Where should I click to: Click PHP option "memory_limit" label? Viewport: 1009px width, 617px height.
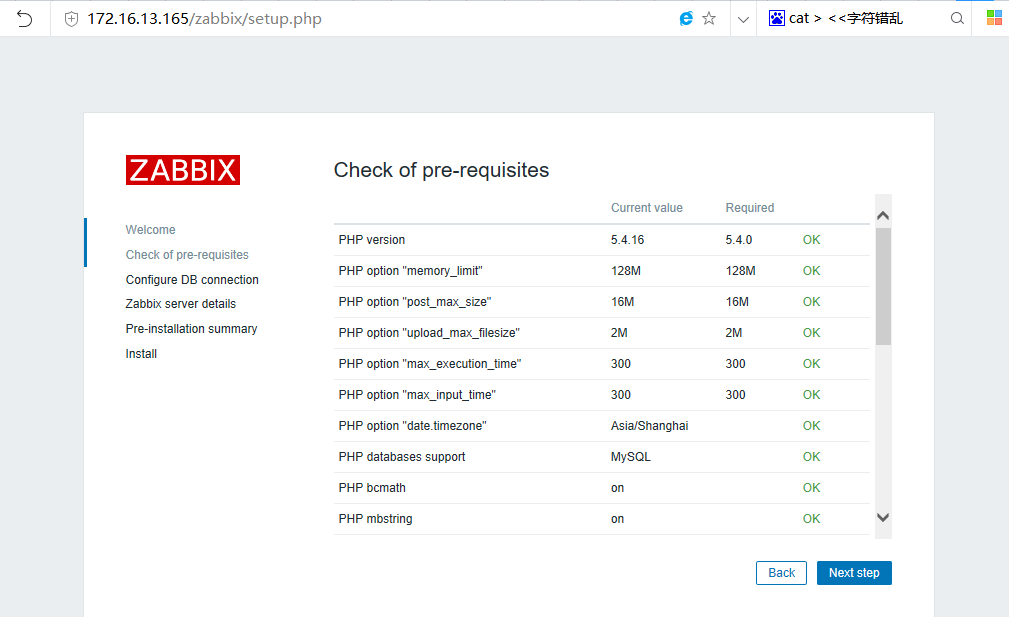click(410, 271)
